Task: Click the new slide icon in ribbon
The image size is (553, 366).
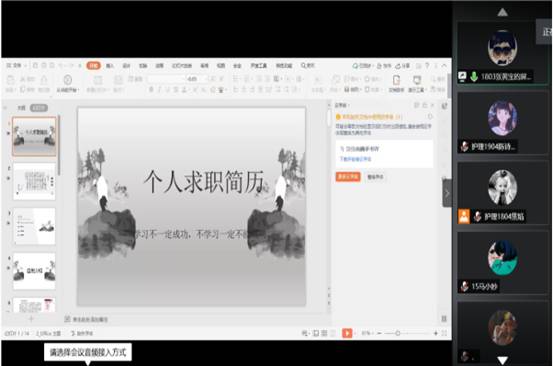Action: (x=98, y=80)
